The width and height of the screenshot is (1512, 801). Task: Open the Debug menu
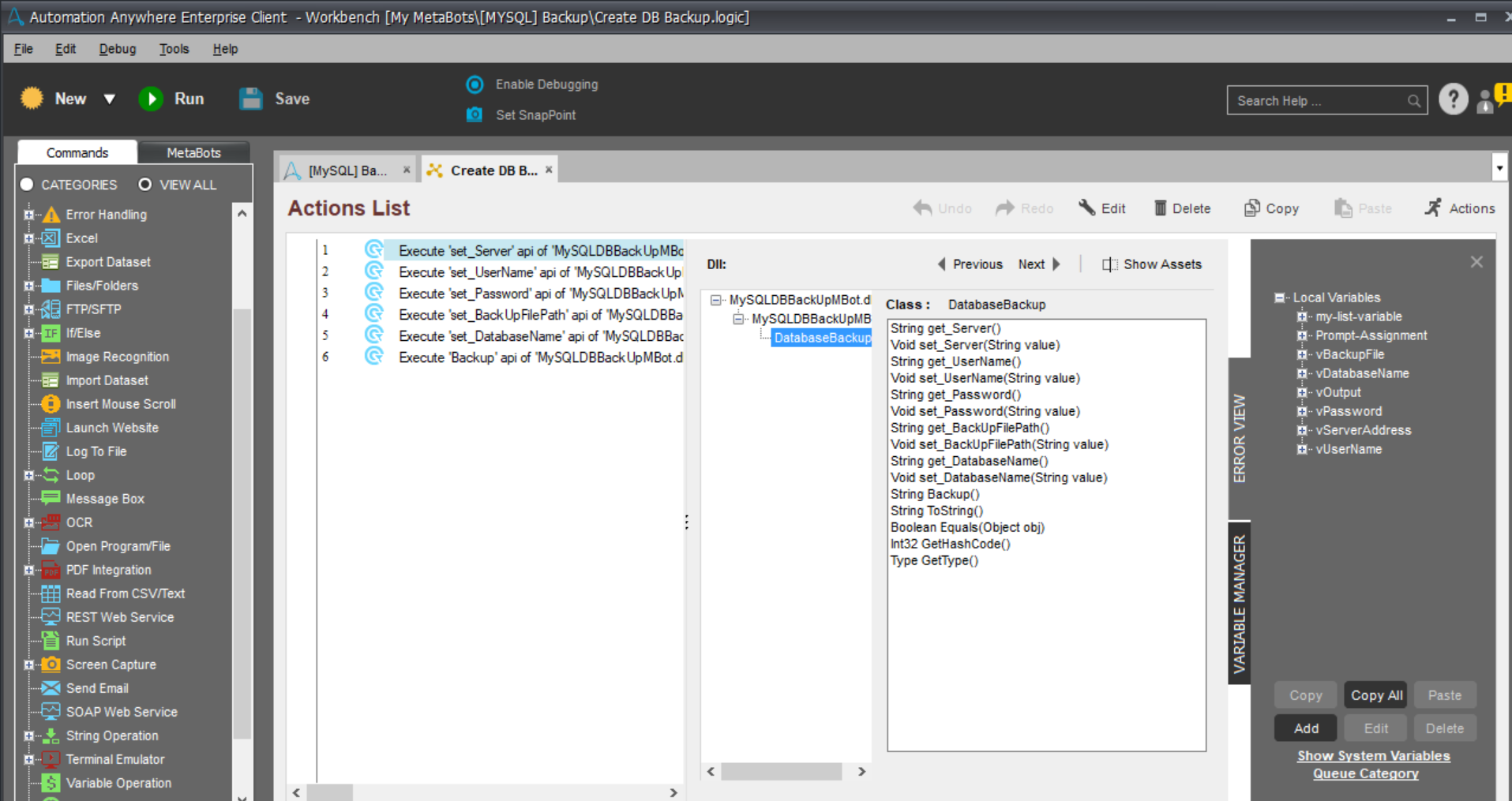click(117, 49)
